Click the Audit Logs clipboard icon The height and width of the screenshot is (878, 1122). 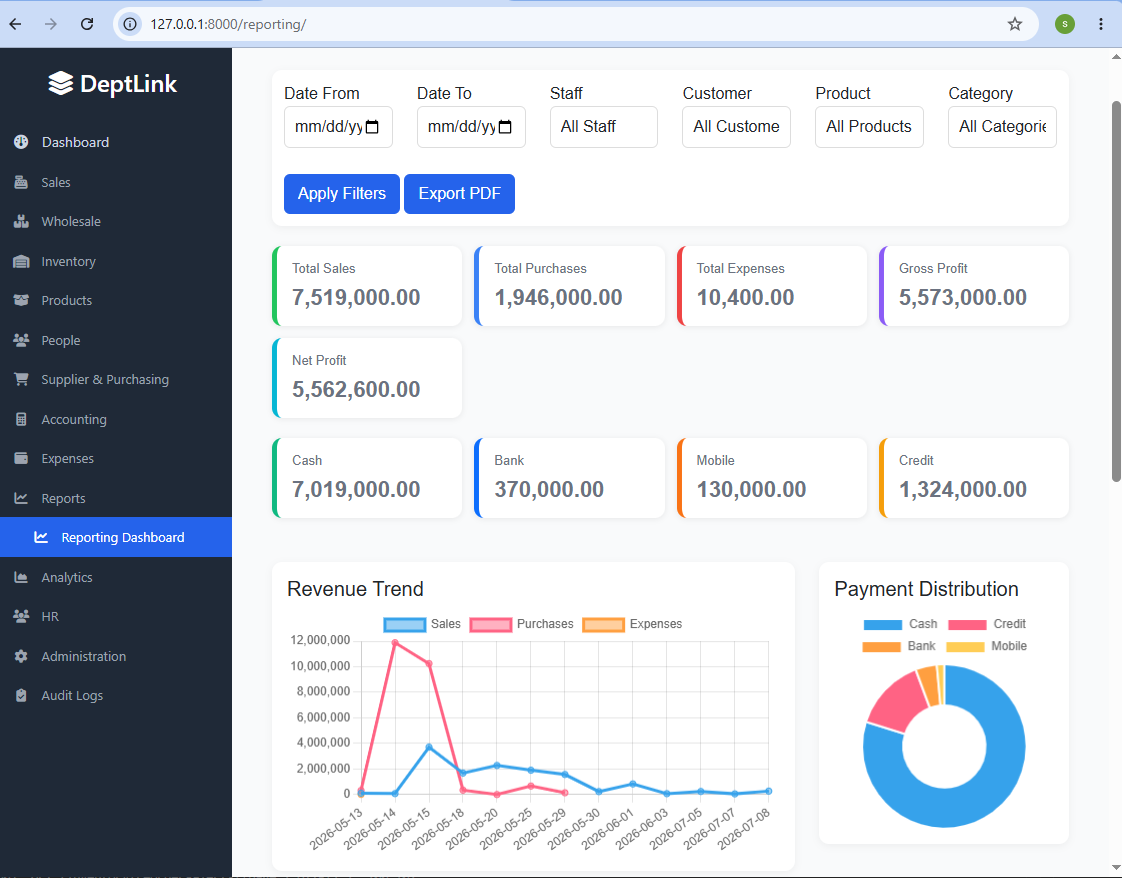tap(21, 696)
